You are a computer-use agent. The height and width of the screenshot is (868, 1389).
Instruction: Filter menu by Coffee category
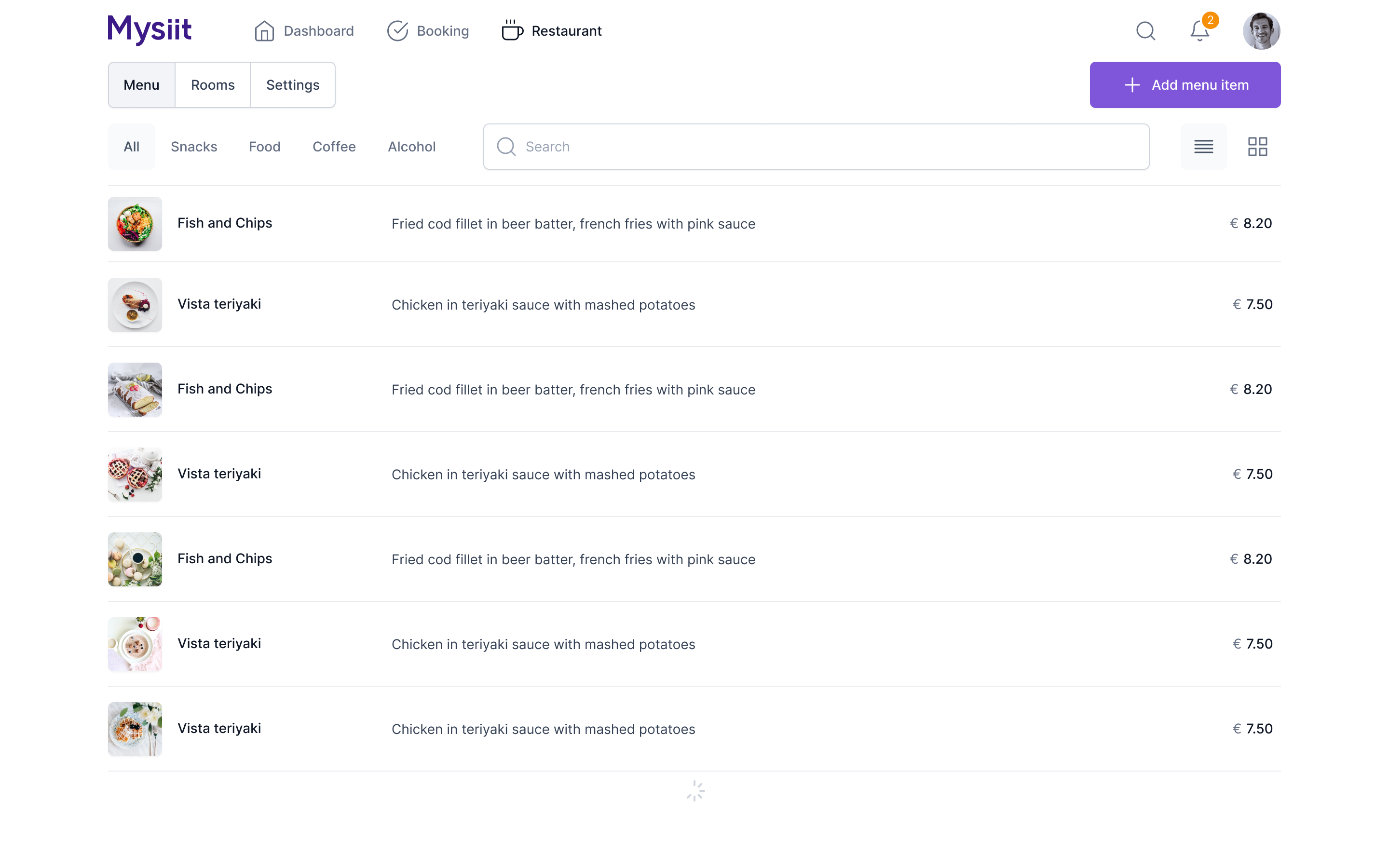334,147
